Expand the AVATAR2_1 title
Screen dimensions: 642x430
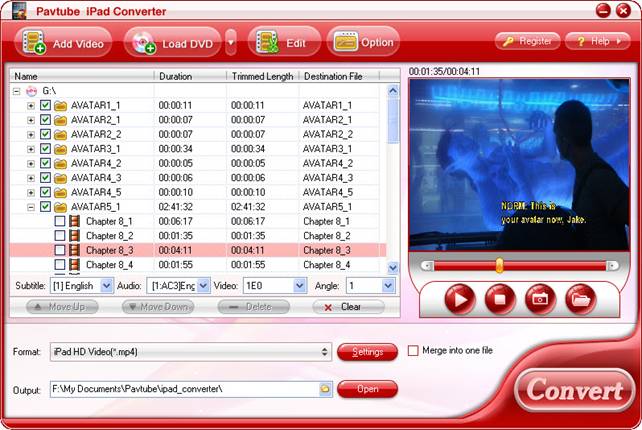31,120
